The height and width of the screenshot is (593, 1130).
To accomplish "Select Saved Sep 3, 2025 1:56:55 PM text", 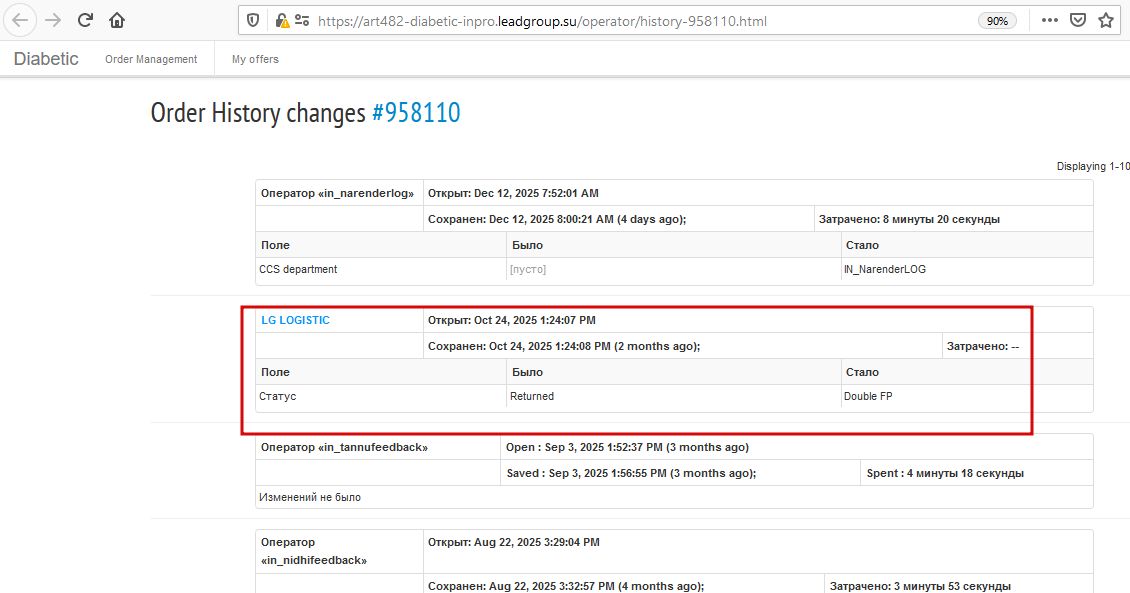I will pyautogui.click(x=631, y=473).
